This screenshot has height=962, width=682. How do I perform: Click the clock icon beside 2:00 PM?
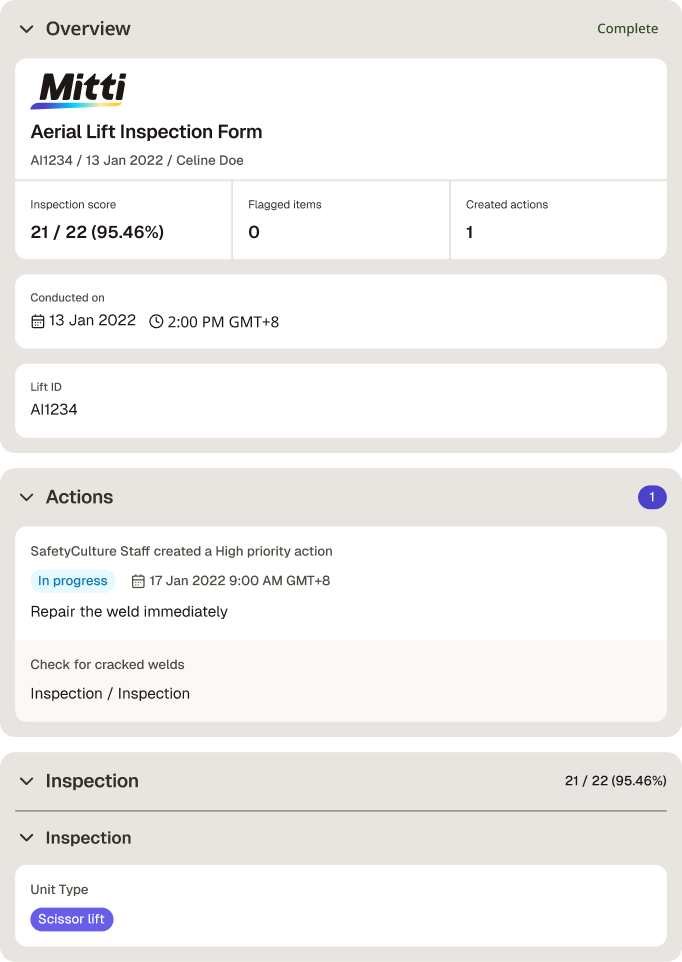[156, 321]
